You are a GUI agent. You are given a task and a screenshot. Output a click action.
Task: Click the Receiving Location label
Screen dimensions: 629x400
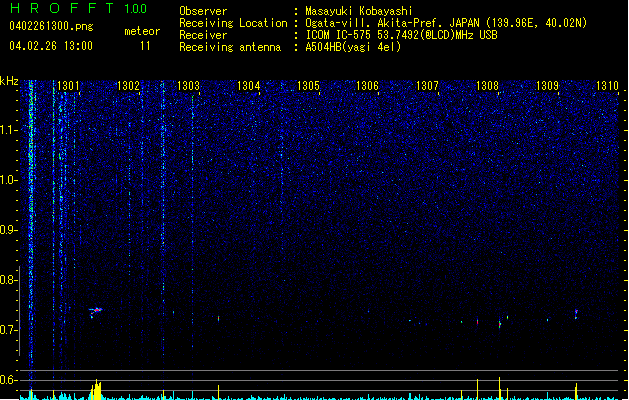point(233,23)
